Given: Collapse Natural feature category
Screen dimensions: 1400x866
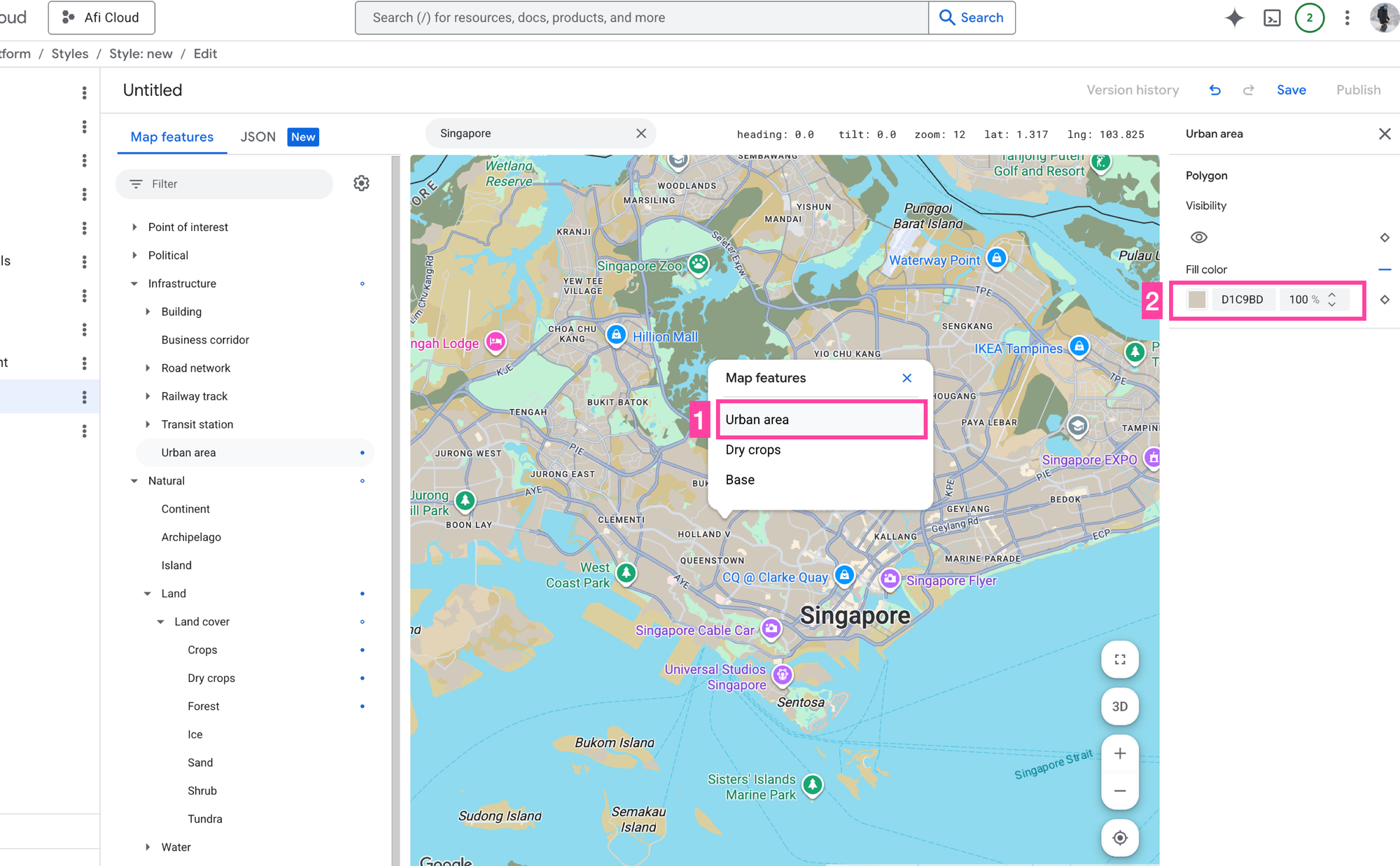Looking at the screenshot, I should tap(134, 481).
